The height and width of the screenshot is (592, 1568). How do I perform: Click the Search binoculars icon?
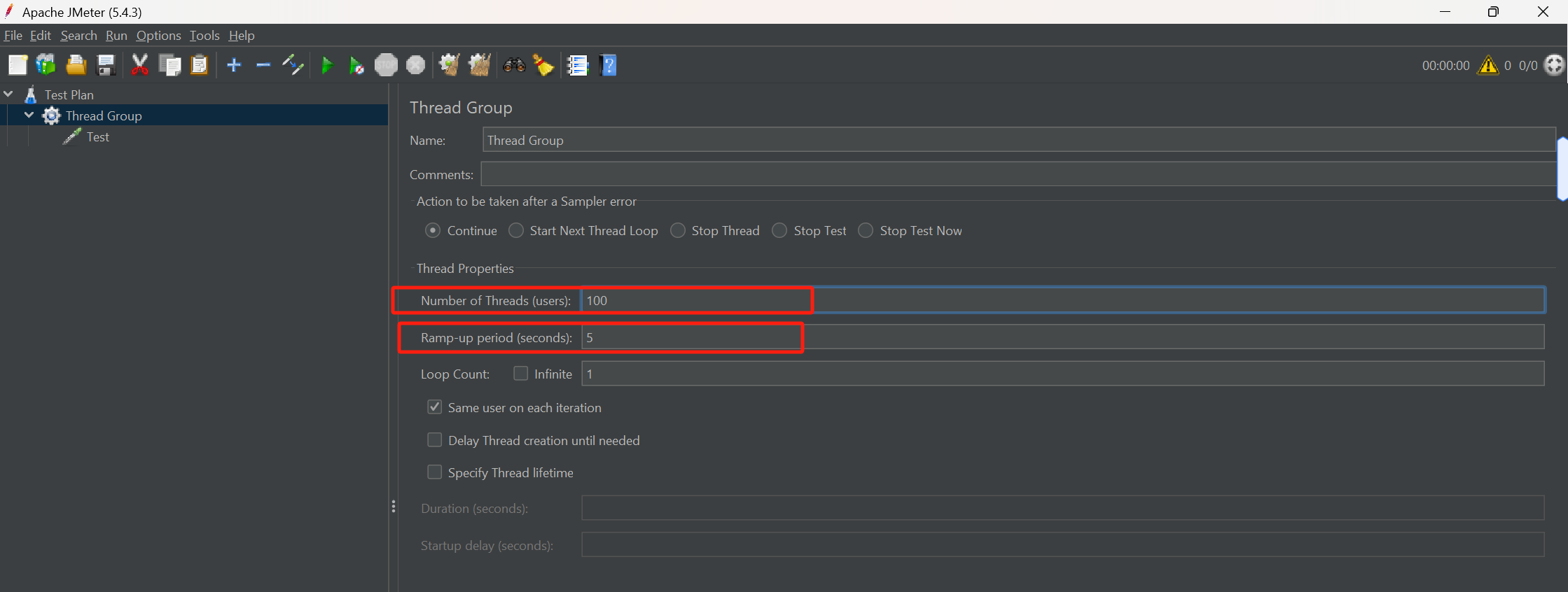(514, 65)
